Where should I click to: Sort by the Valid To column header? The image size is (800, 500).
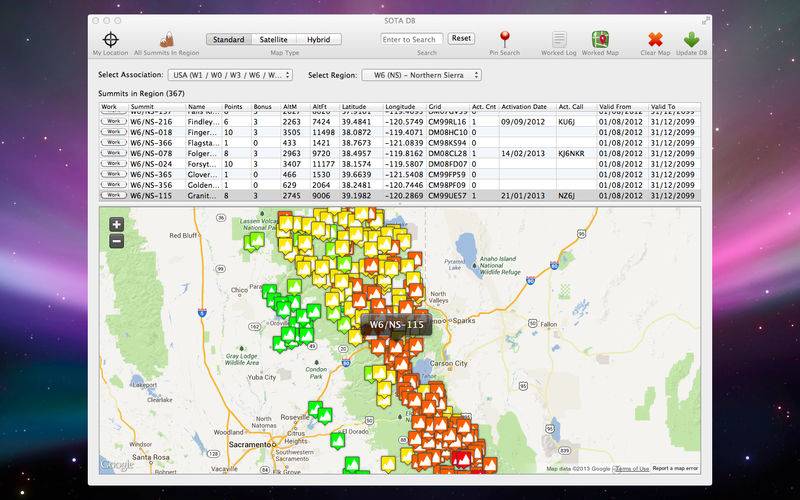point(674,107)
